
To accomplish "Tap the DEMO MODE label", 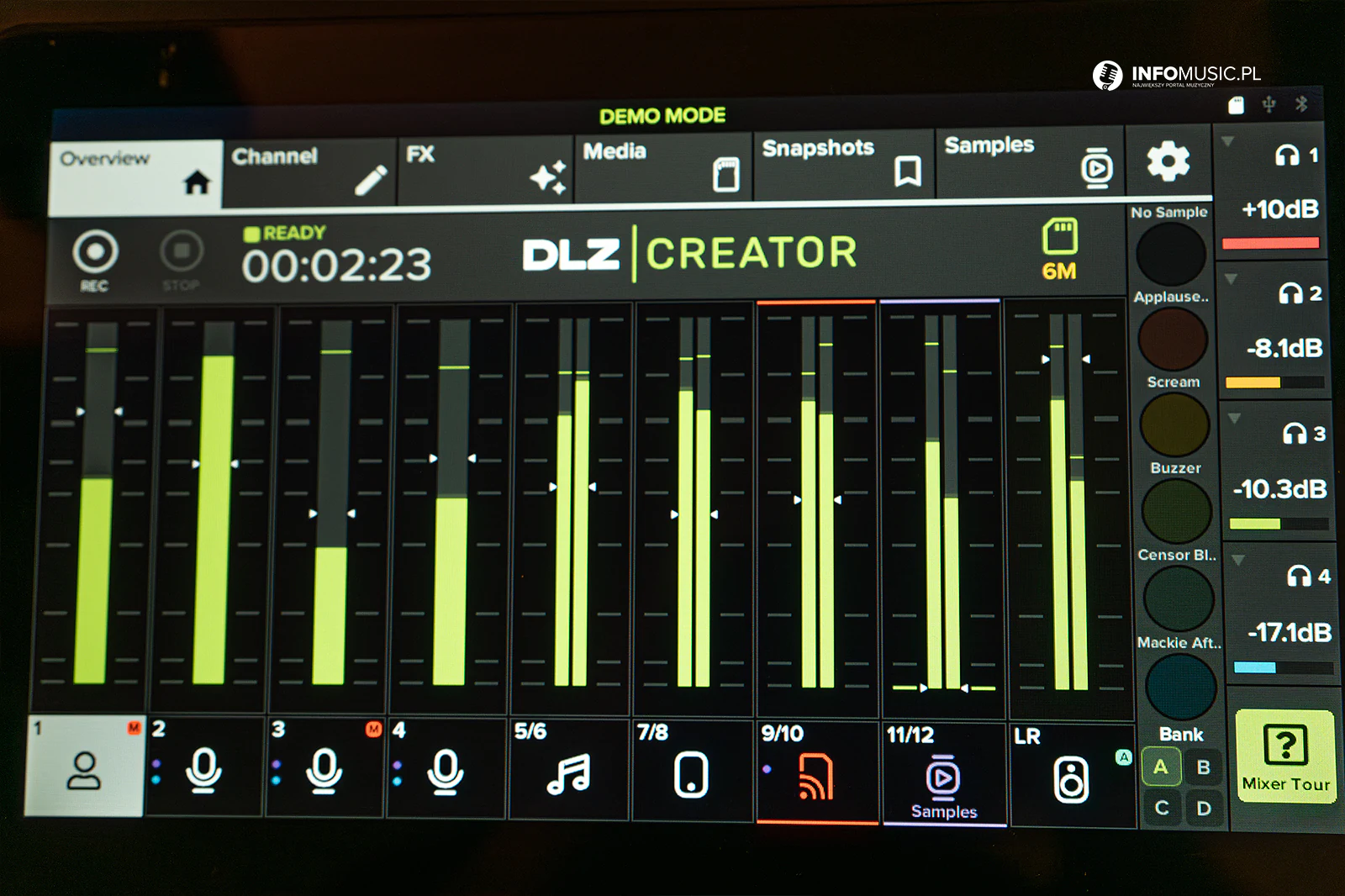I will (662, 115).
